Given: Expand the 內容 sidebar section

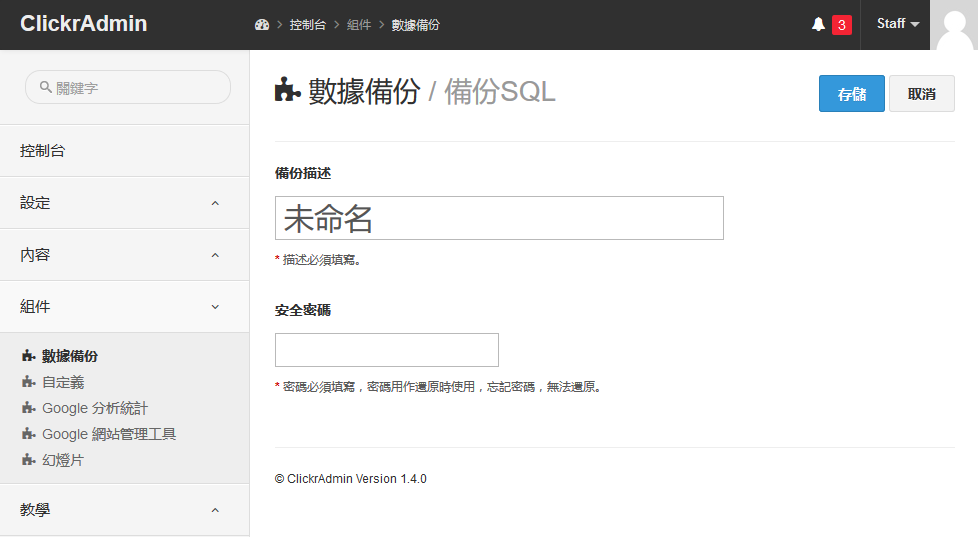Looking at the screenshot, I should 125,254.
